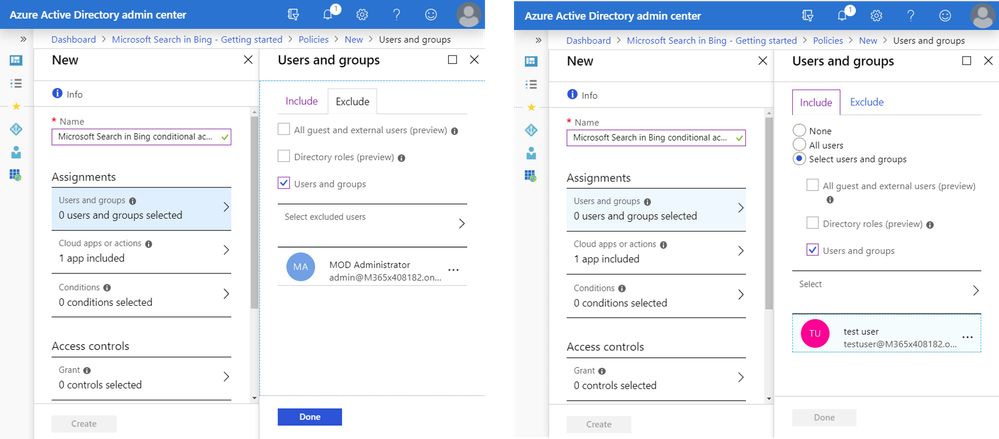The height and width of the screenshot is (439, 999).
Task: Select None radio button
Action: pyautogui.click(x=799, y=131)
